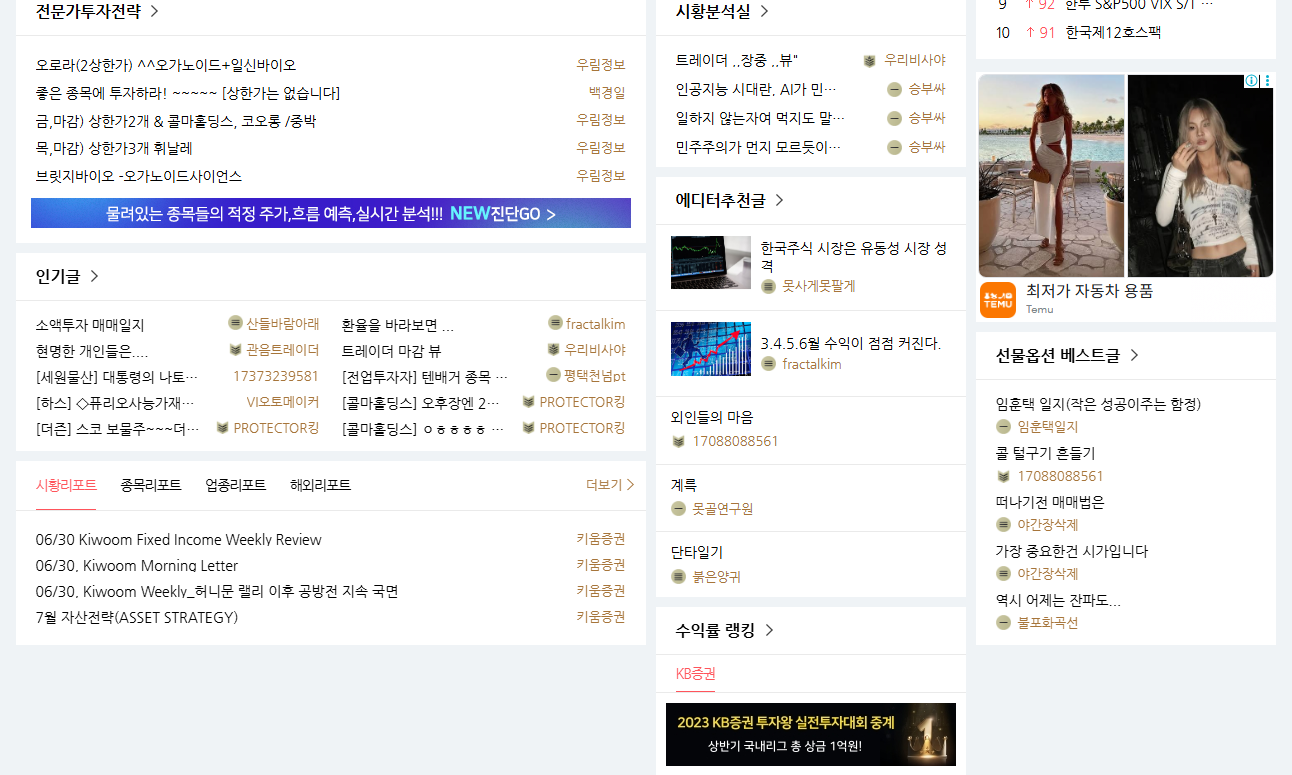The height and width of the screenshot is (775, 1292).
Task: Switch to 종목리포트 tab
Action: [x=151, y=485]
